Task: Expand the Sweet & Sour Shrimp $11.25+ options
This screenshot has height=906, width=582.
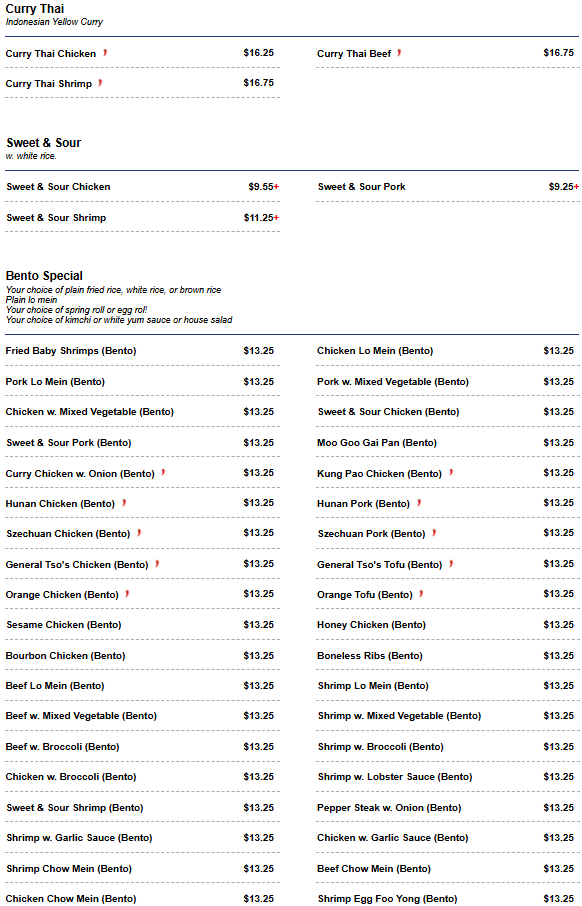Action: point(277,218)
